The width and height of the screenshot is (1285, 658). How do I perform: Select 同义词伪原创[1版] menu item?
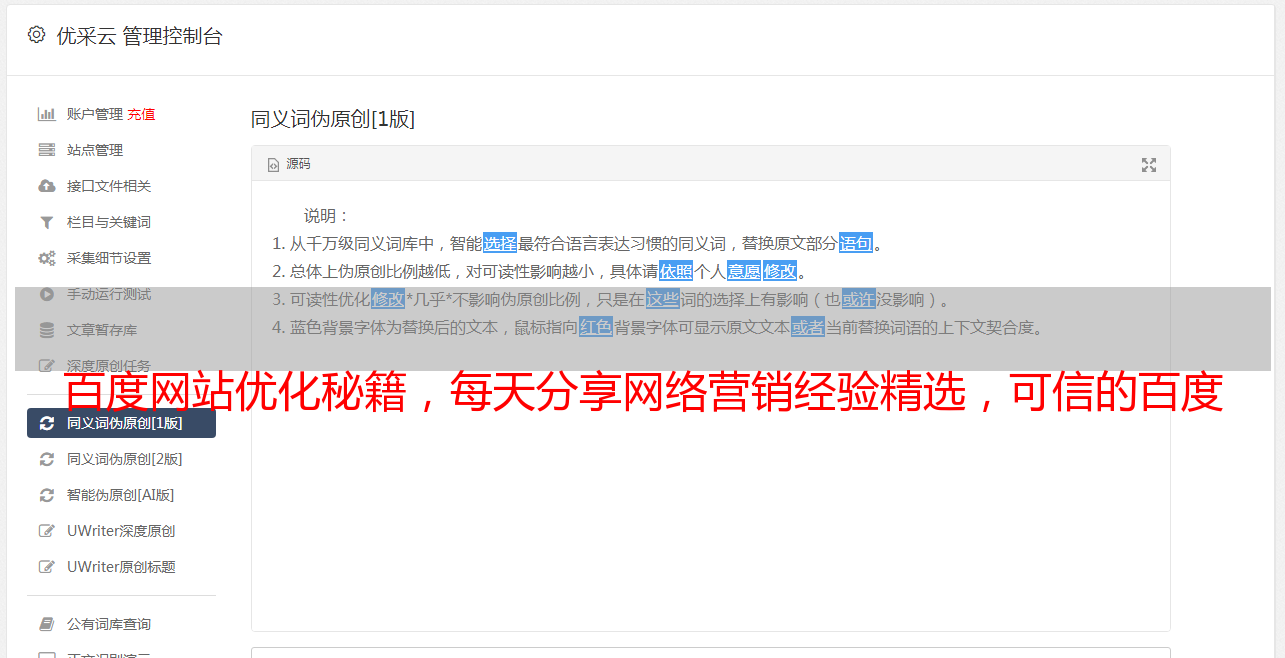[x=121, y=423]
